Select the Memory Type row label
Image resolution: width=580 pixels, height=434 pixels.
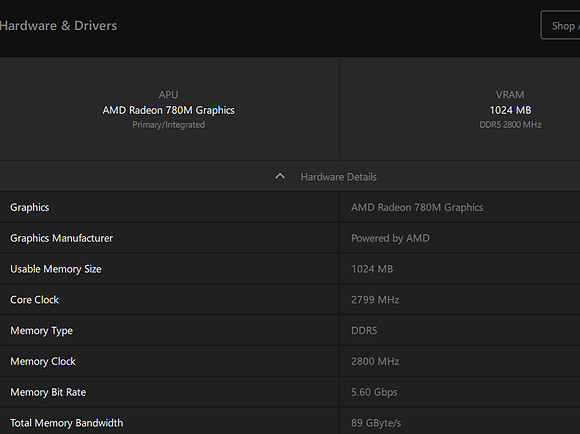click(x=41, y=331)
